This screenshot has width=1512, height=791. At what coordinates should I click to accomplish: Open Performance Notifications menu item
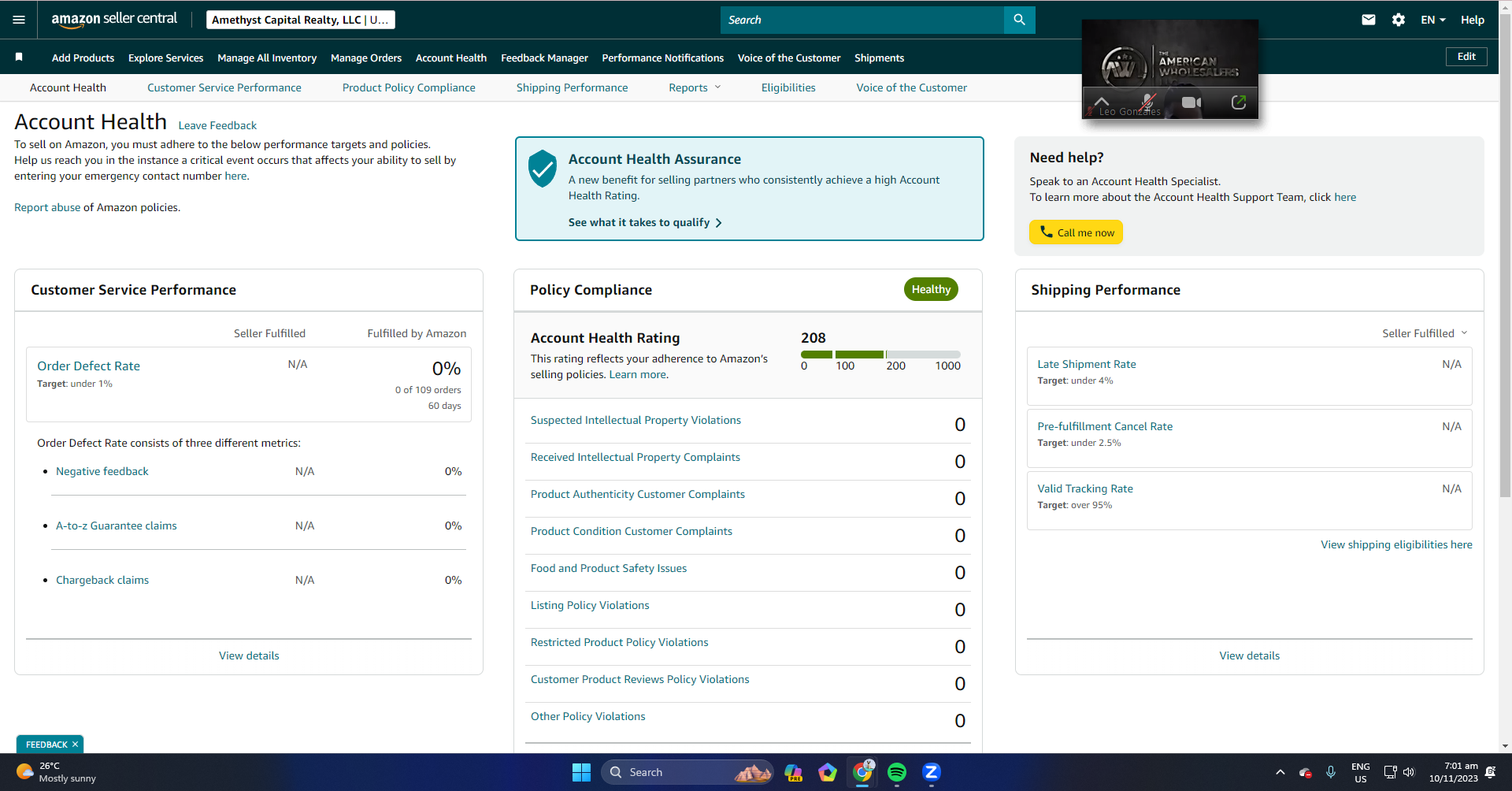click(662, 58)
